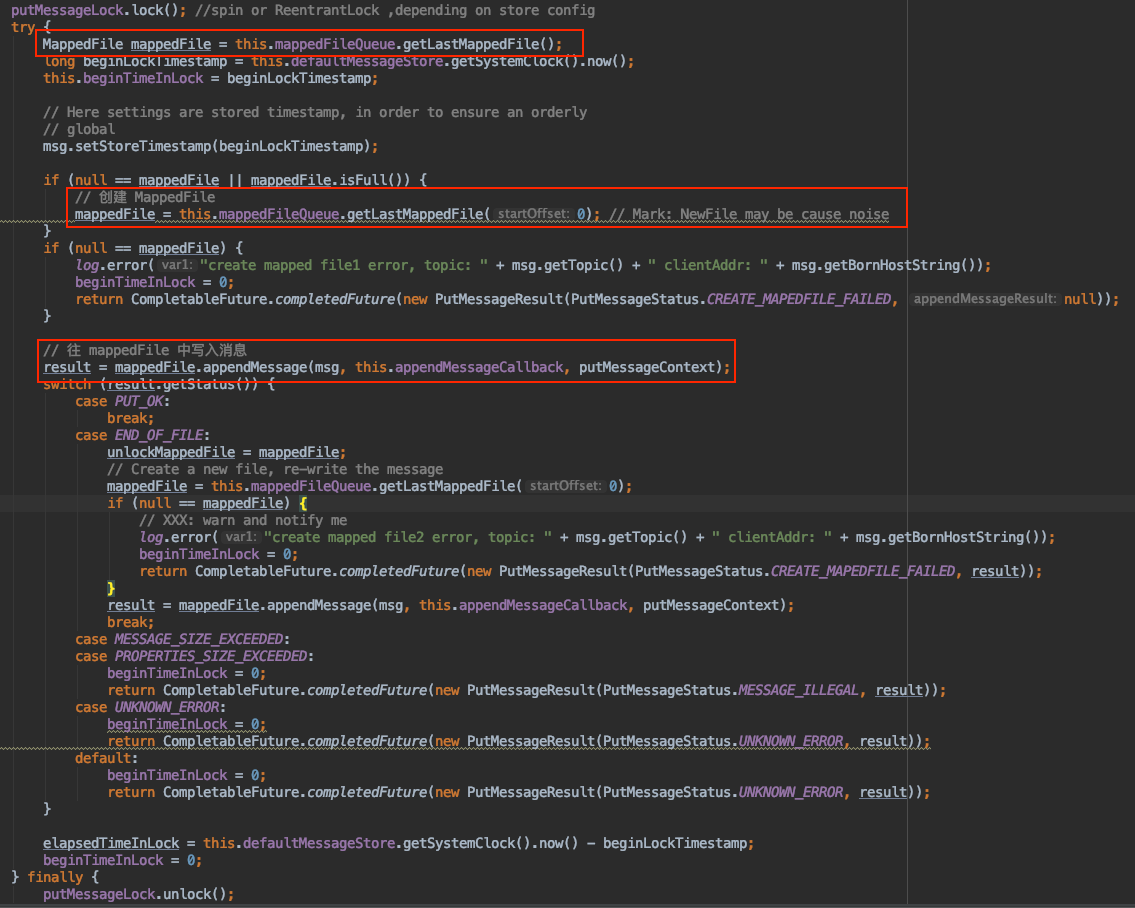Click the comment "//spin or ReentrantLock ,depending on store config"
Image resolution: width=1135 pixels, height=908 pixels.
395,10
